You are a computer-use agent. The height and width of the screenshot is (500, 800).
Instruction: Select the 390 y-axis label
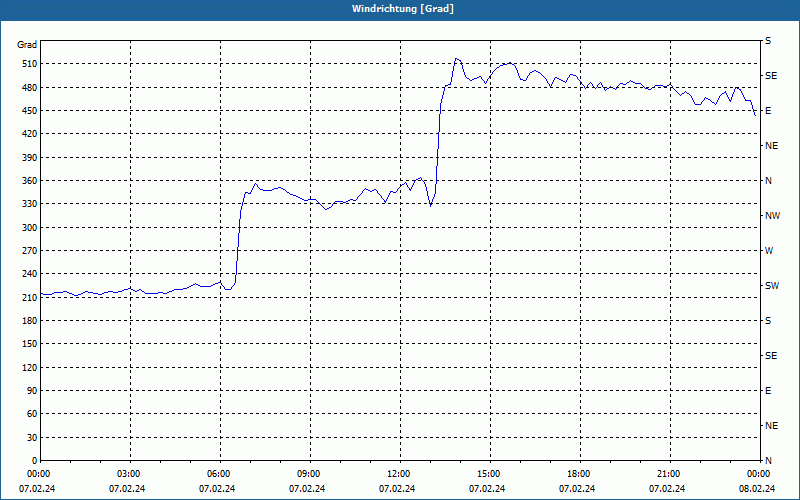(x=30, y=158)
